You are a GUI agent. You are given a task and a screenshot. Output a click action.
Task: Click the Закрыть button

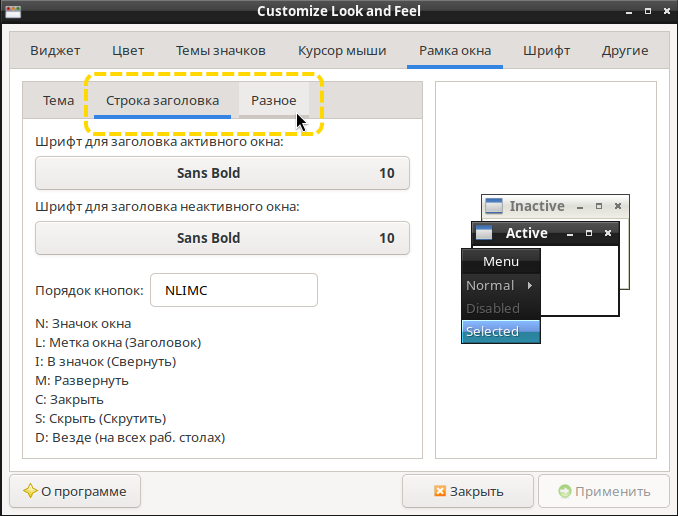point(468,491)
